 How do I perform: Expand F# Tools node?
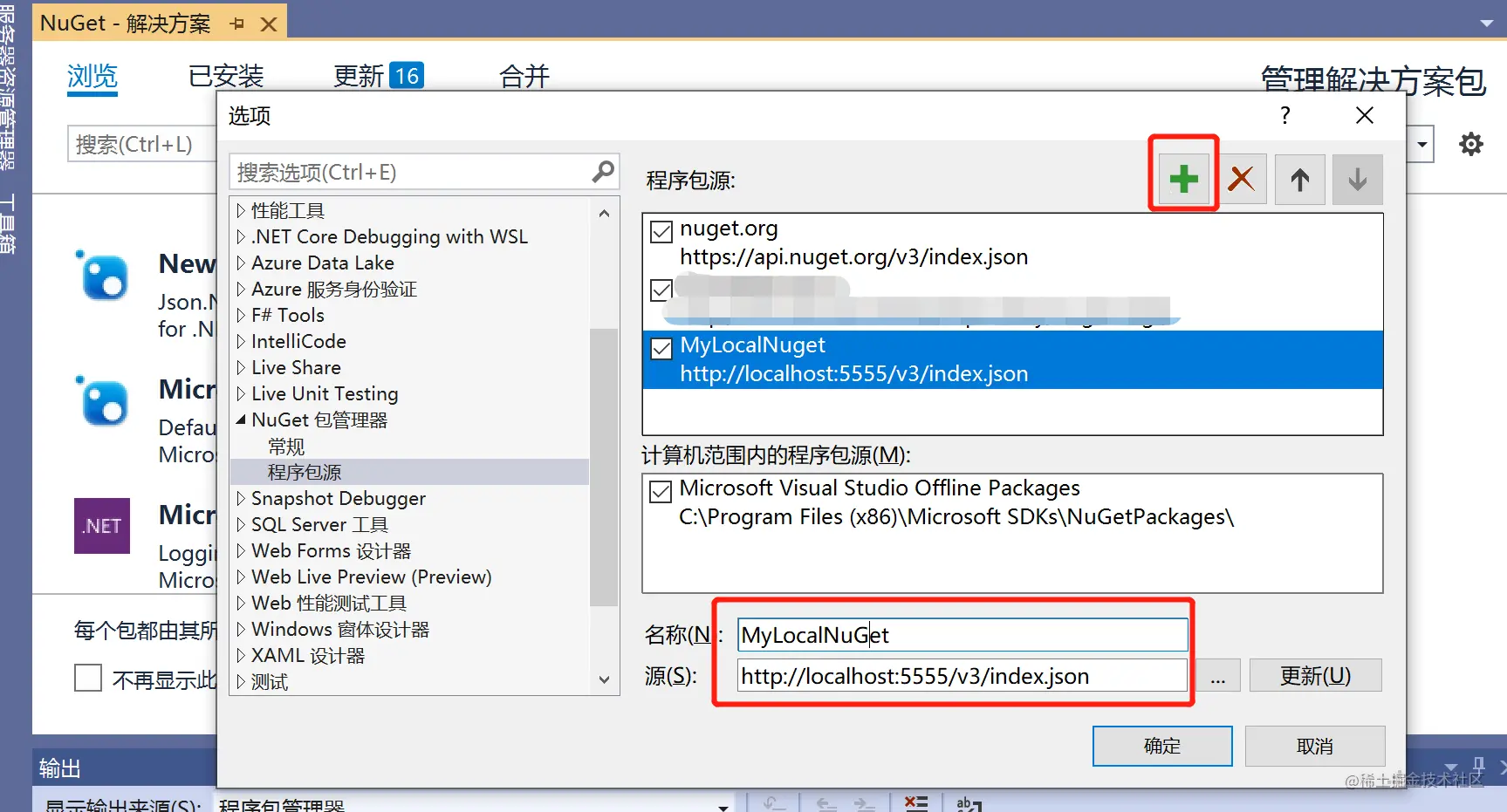[x=241, y=315]
